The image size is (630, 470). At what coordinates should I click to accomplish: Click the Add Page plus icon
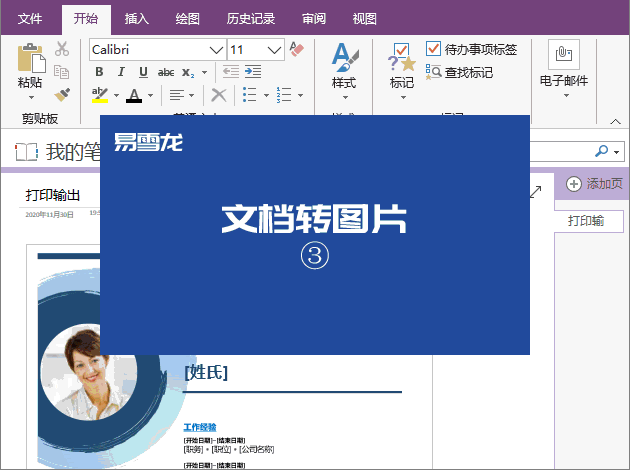(x=574, y=184)
